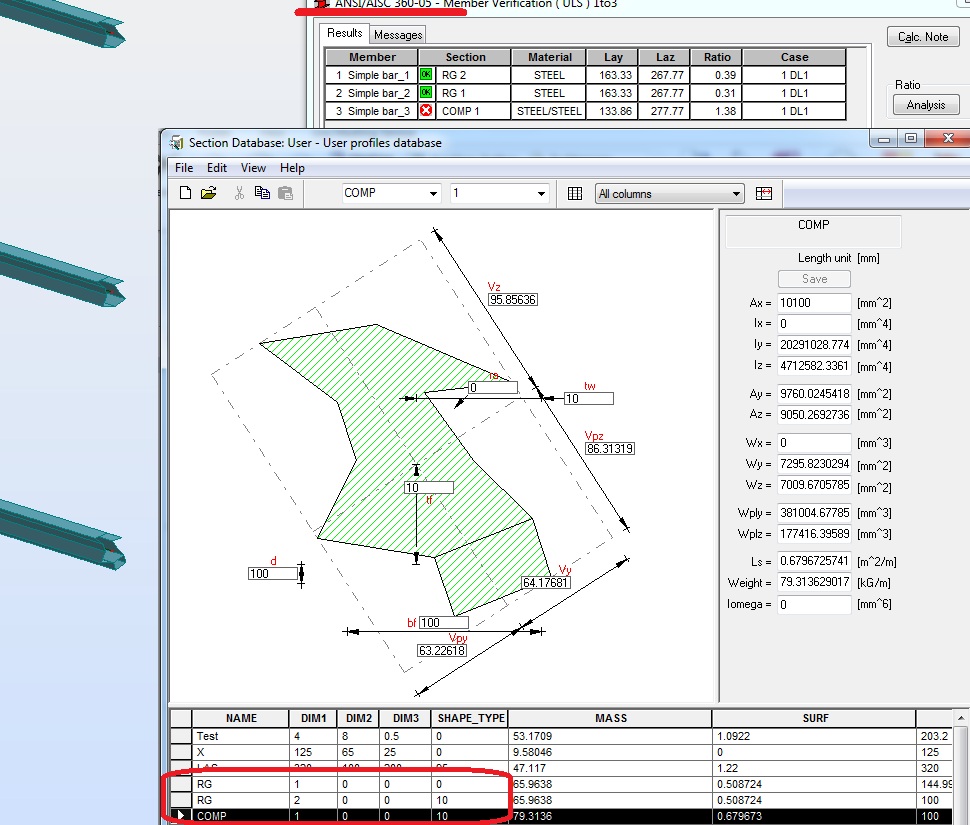970x825 pixels.
Task: Click the red error icon for Simple bar_3
Action: point(425,110)
